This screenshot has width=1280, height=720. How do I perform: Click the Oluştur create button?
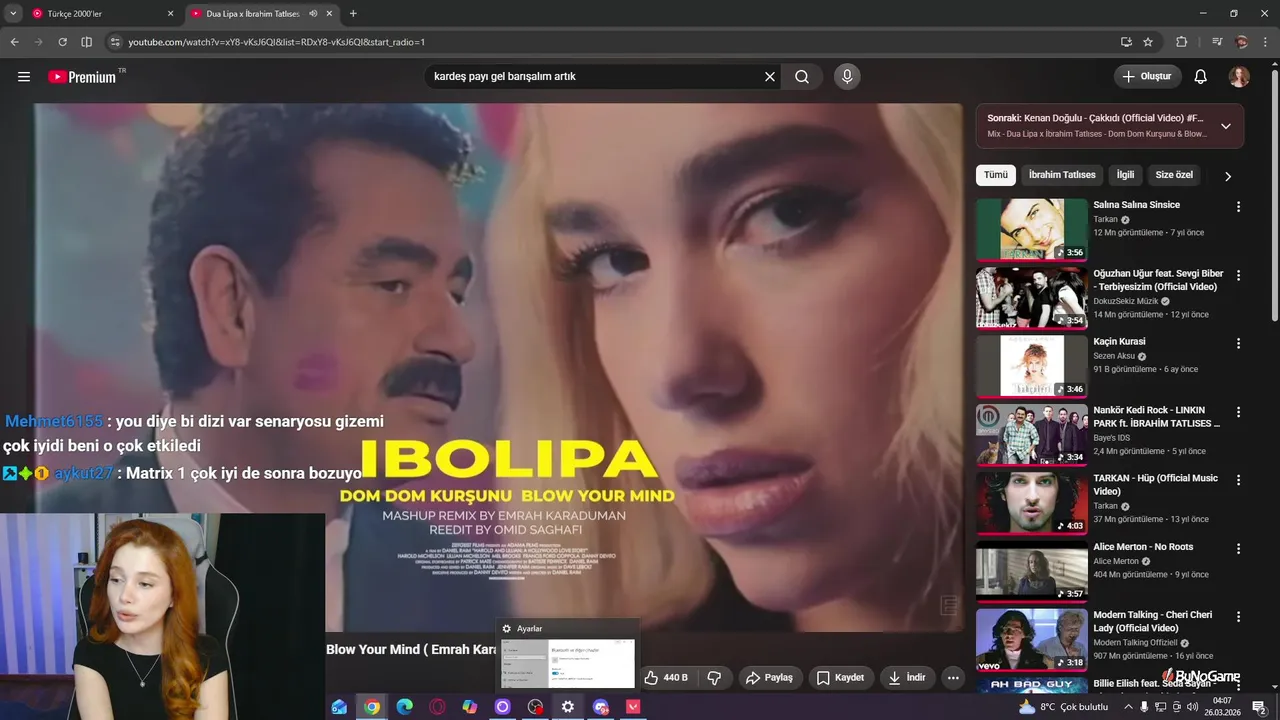coord(1148,77)
